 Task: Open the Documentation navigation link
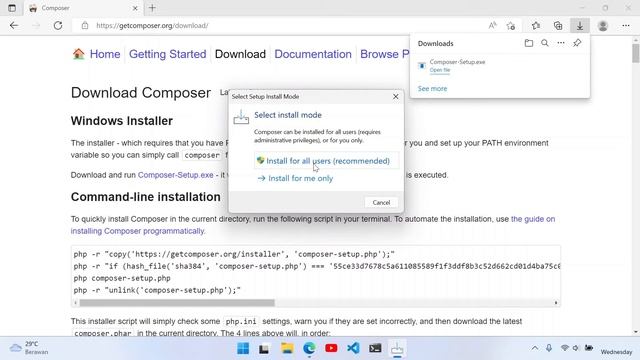point(313,54)
